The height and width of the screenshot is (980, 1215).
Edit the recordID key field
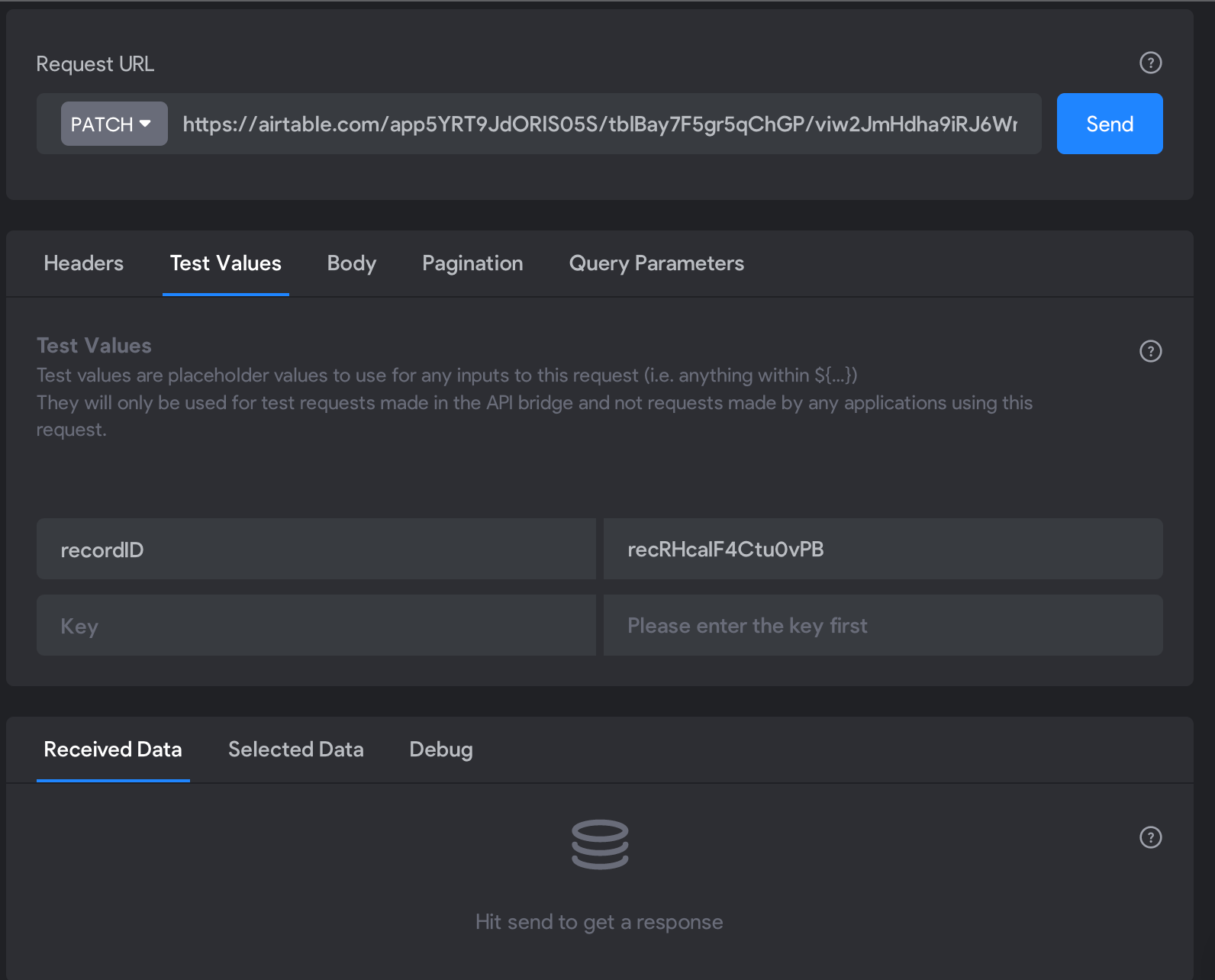click(x=316, y=550)
